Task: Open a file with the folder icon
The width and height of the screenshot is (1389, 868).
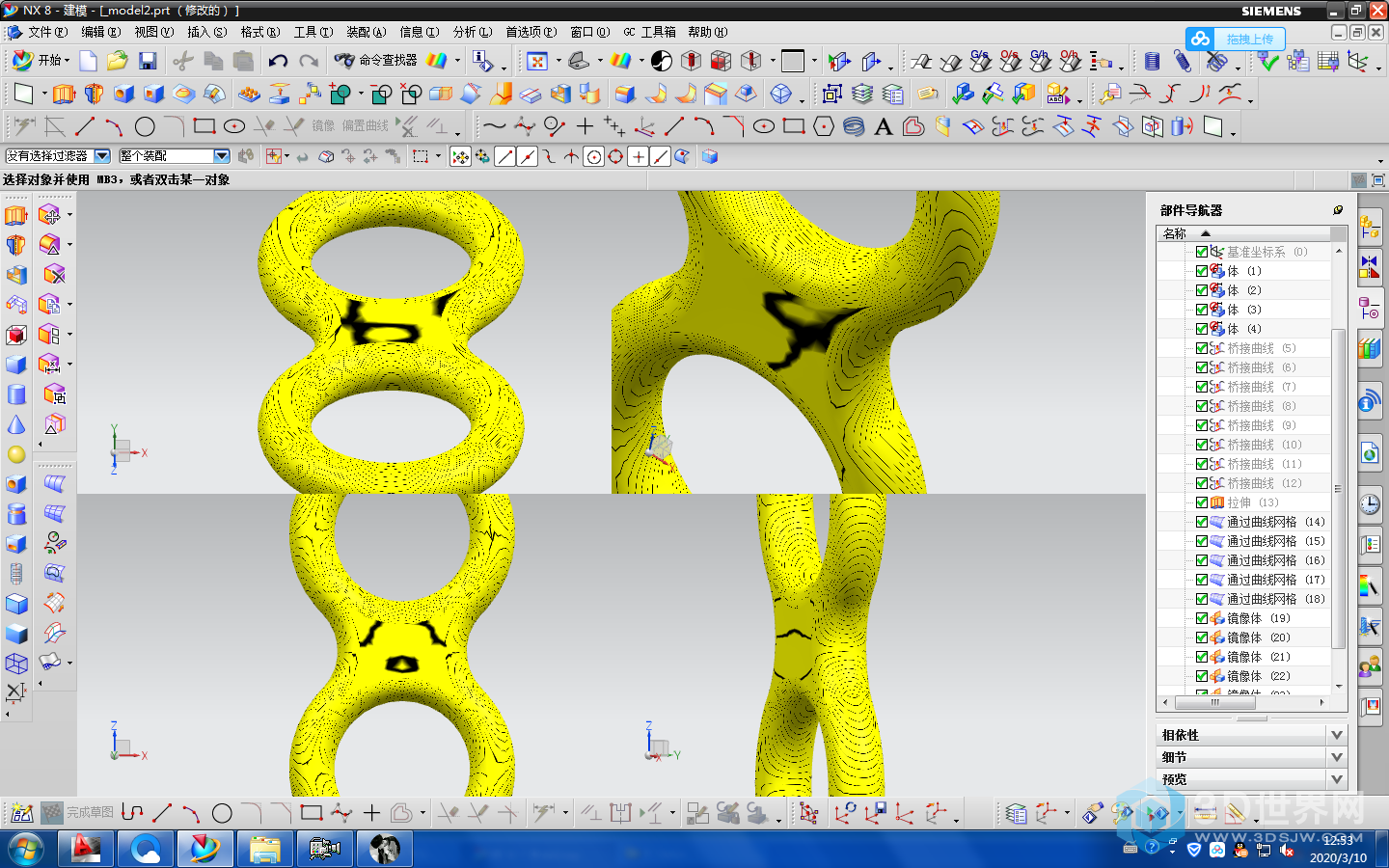Action: [118, 61]
